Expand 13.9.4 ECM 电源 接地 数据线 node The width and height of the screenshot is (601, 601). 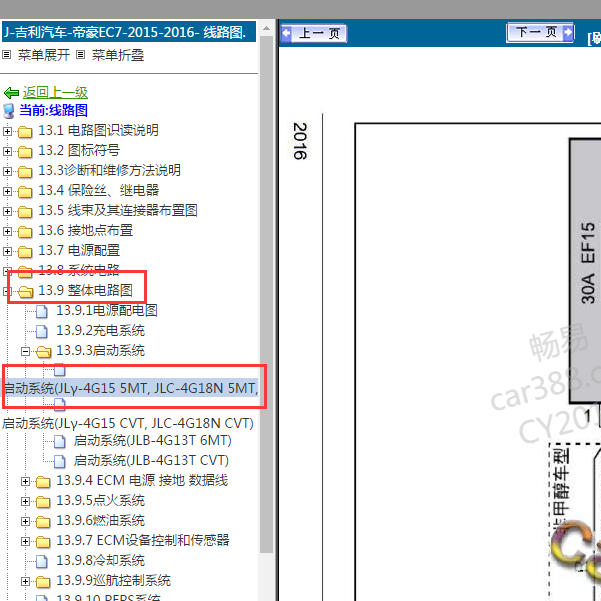point(25,481)
